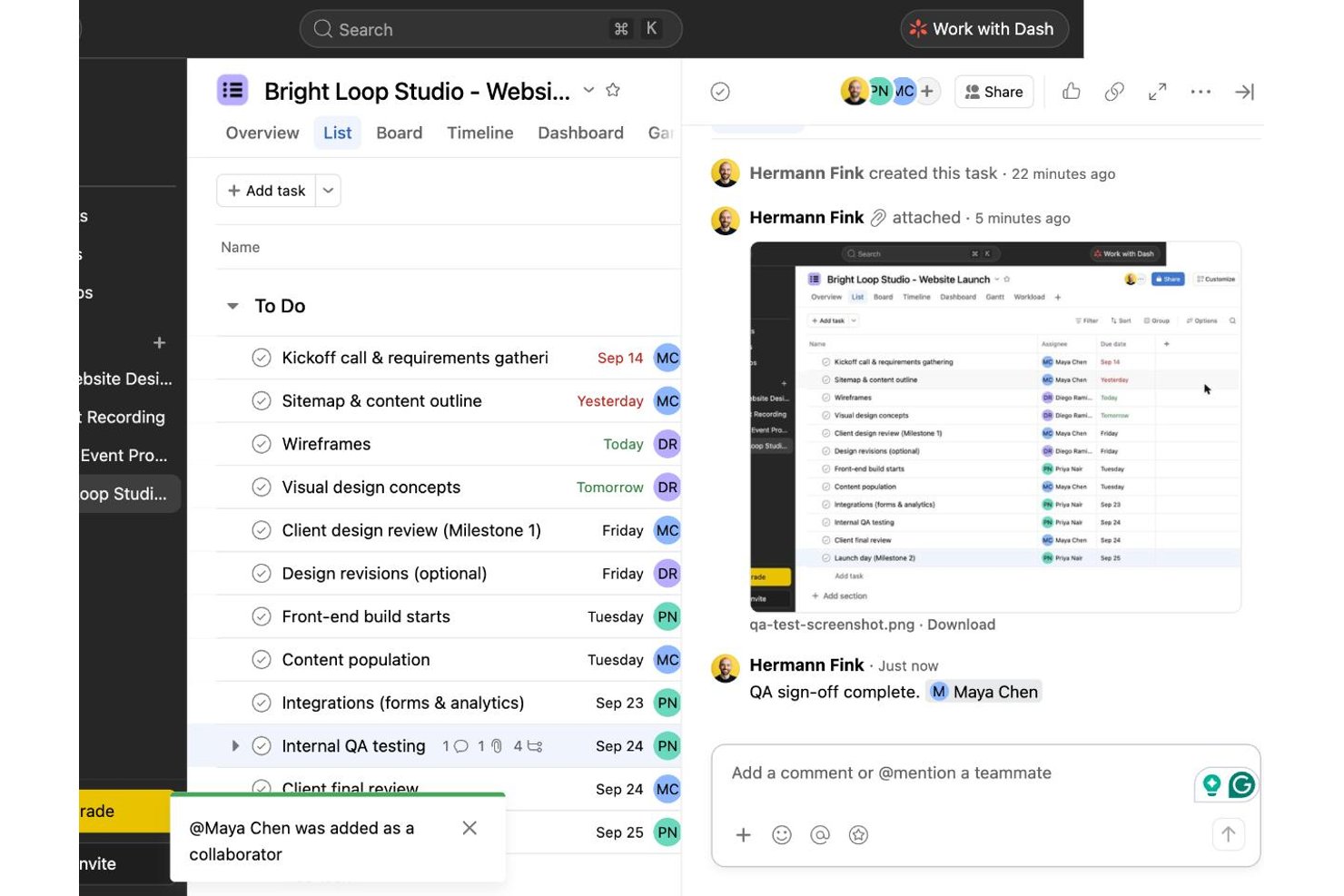Click the Search field

click(x=490, y=29)
